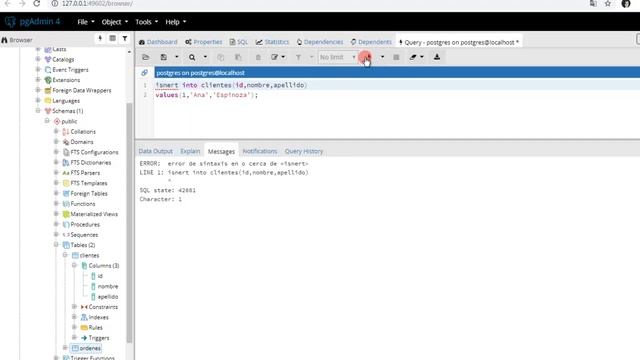
Task: Click the Edit pencil toolbar icon
Action: [x=275, y=57]
